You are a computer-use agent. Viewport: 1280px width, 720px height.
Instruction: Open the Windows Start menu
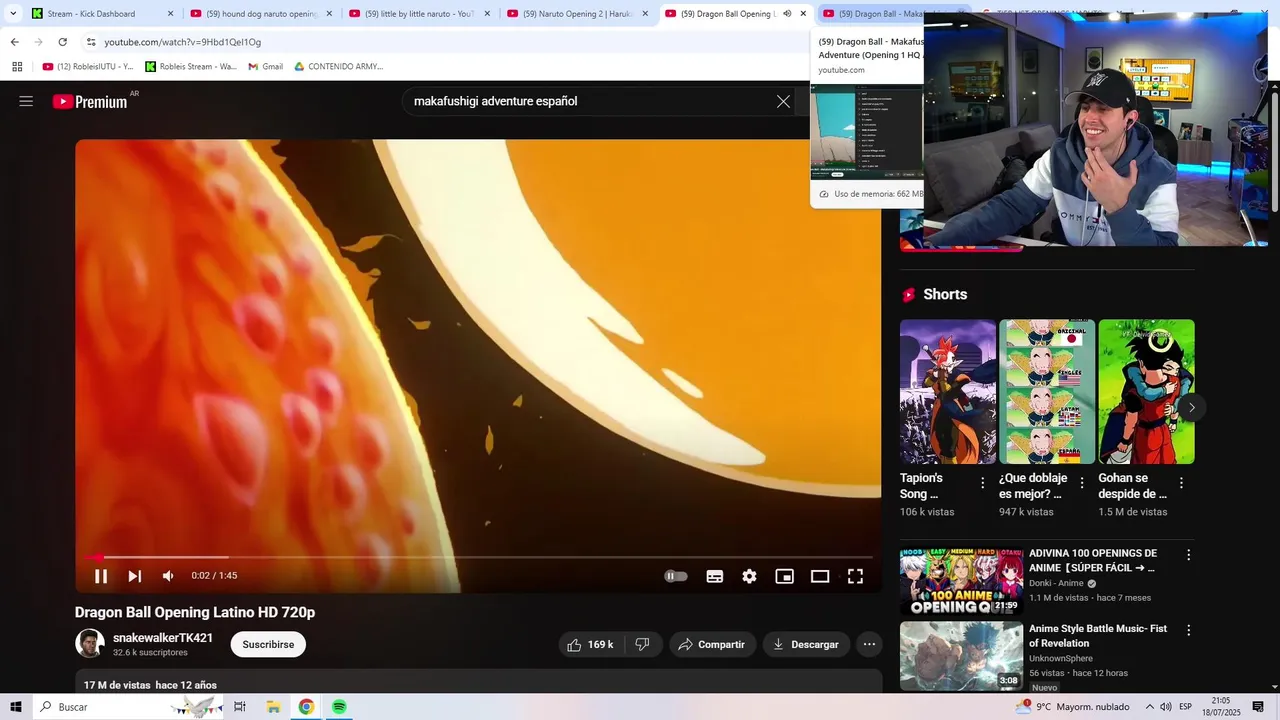[x=16, y=707]
